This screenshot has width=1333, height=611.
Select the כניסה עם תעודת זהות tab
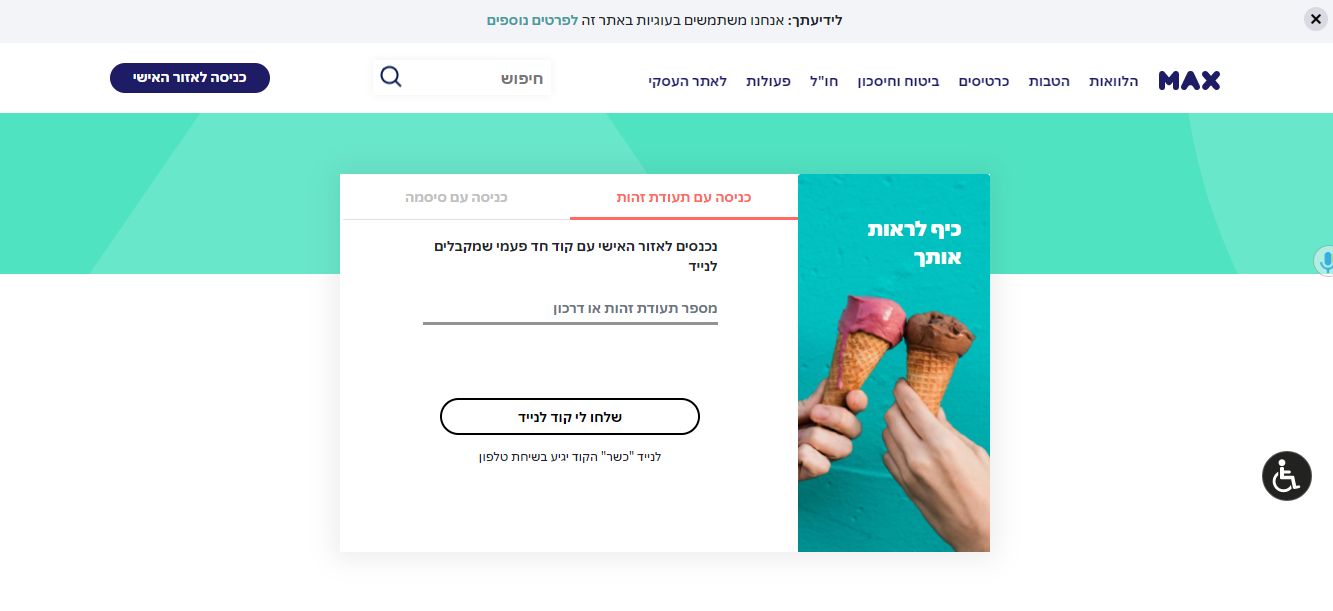[x=684, y=198]
